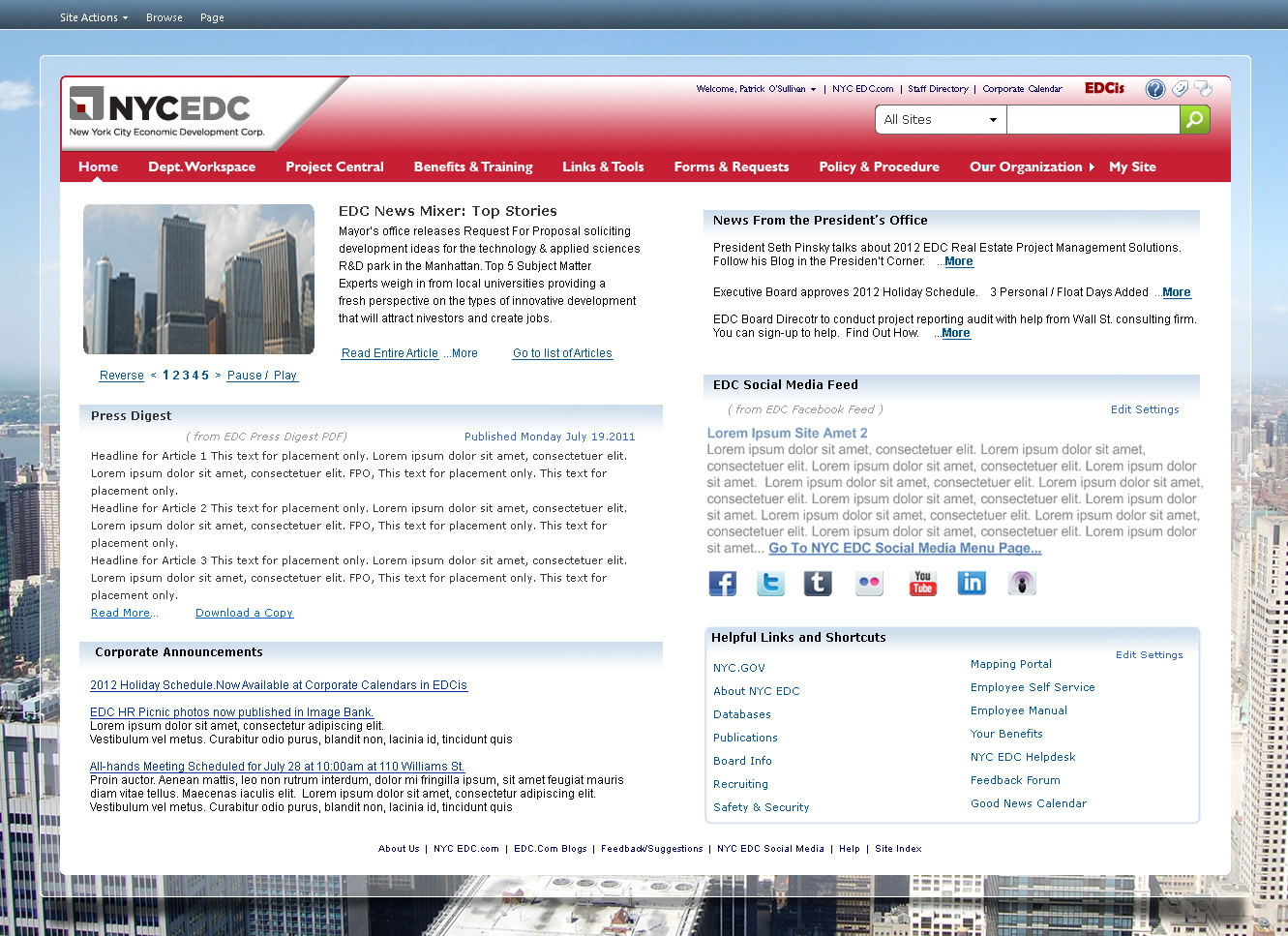Open Policy & Procedure menu item
Screen dimensions: 1288x936
coord(879,166)
